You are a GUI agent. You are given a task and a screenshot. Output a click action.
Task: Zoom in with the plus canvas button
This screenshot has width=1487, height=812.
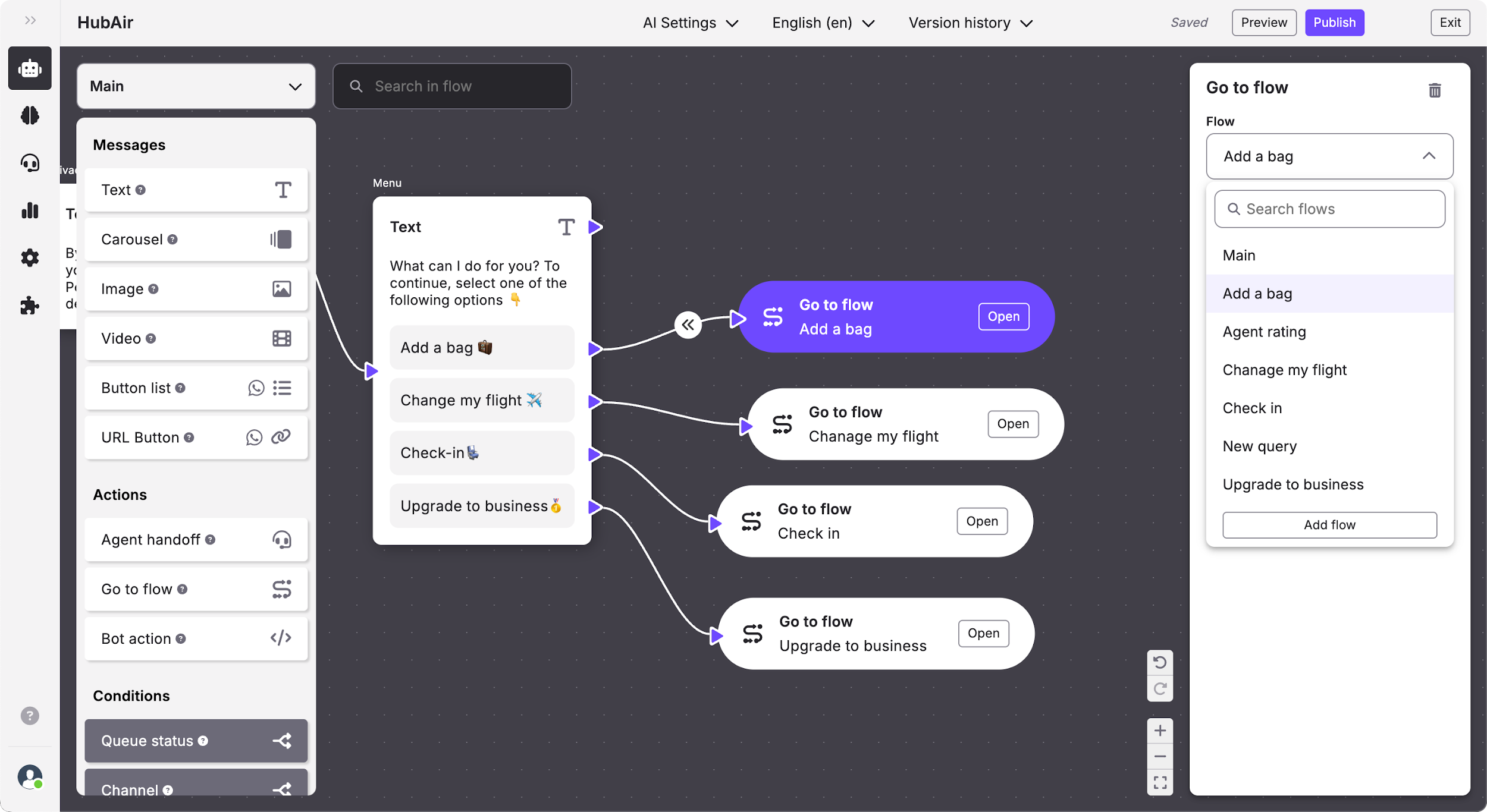[1159, 731]
